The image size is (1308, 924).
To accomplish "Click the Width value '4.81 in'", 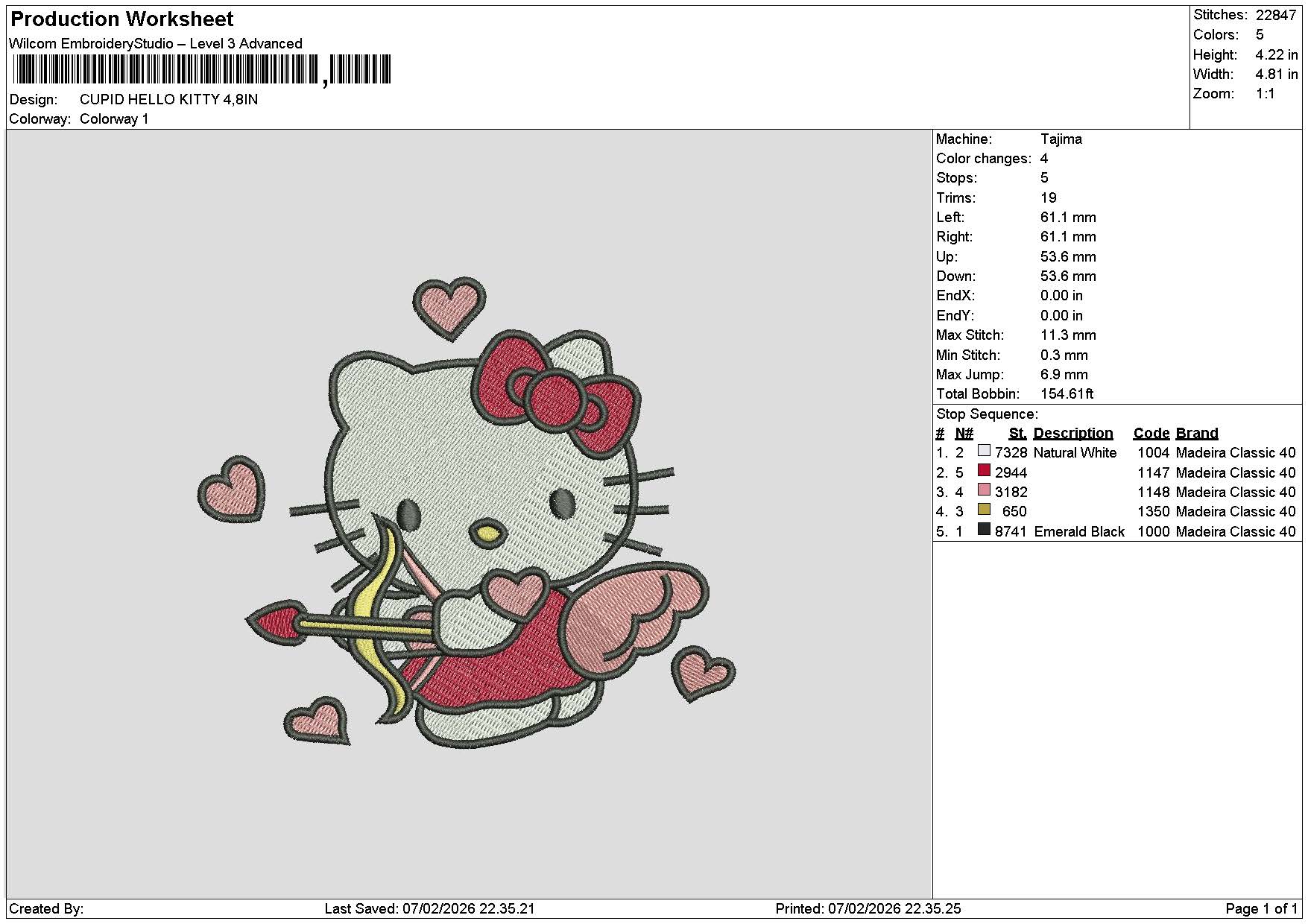I will pyautogui.click(x=1277, y=74).
